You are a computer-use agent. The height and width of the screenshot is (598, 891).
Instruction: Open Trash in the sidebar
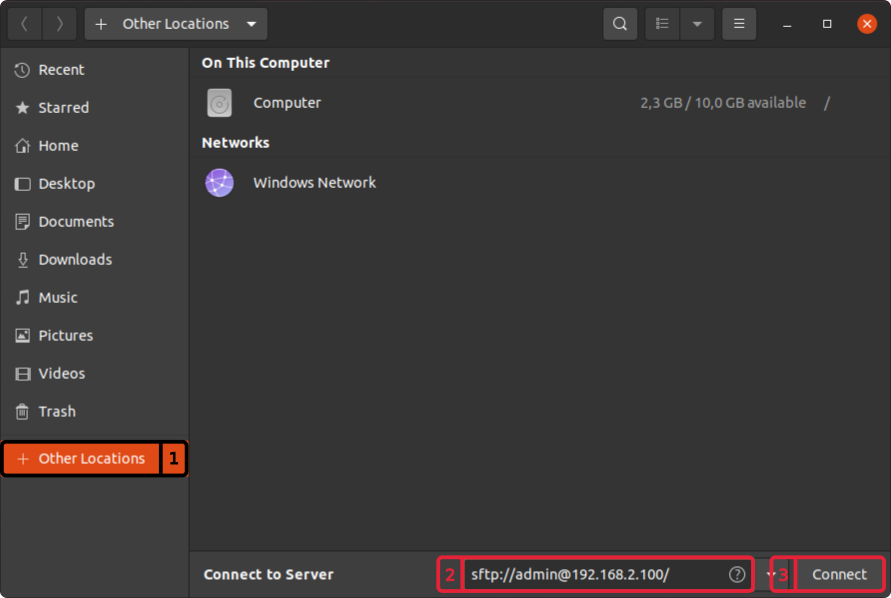point(94,412)
